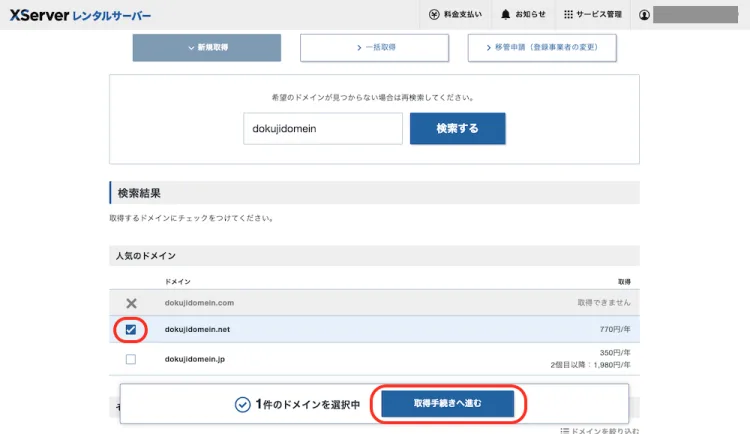Open 料金支払い in the header

point(455,14)
